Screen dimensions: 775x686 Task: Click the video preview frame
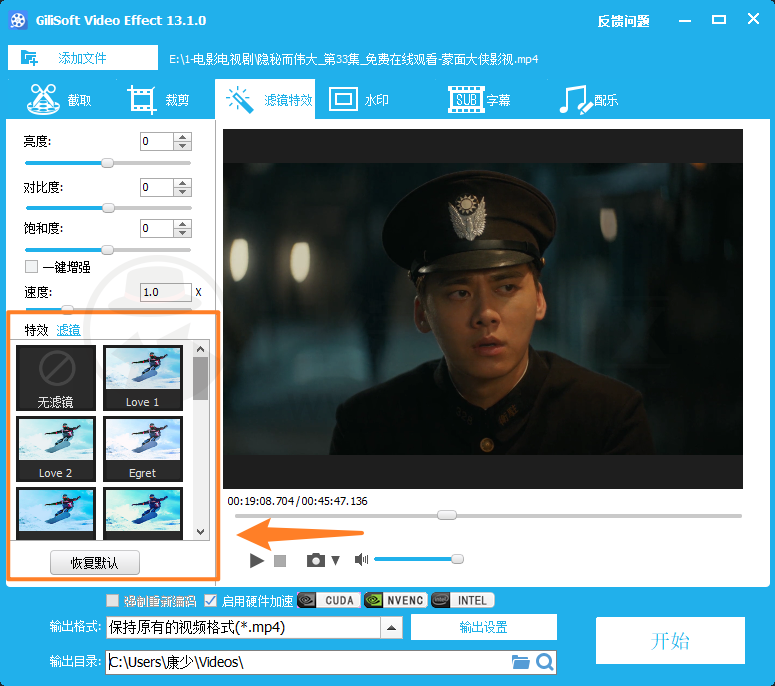pos(483,309)
